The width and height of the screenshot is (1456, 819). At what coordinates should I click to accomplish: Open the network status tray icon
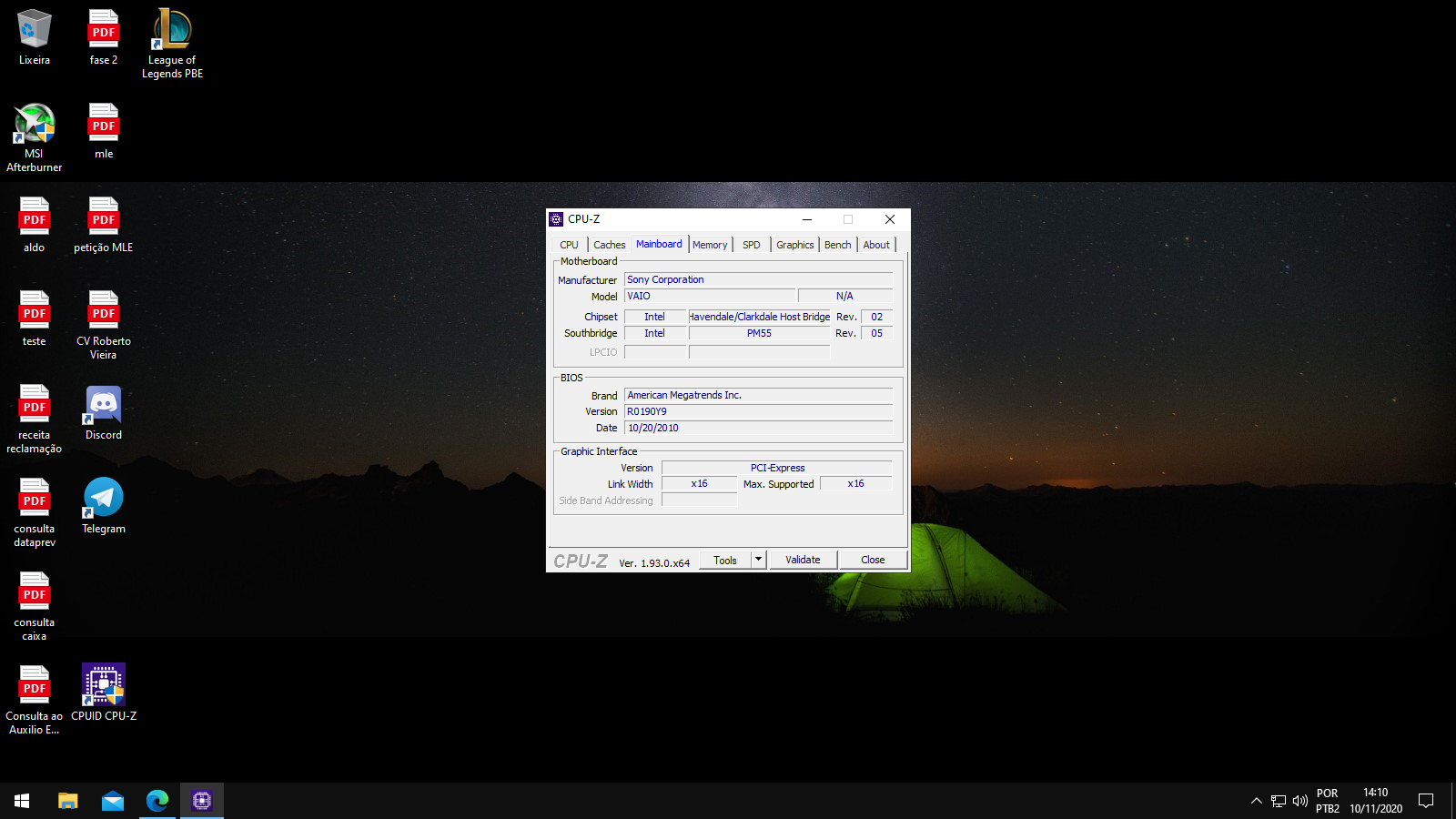tap(1279, 801)
